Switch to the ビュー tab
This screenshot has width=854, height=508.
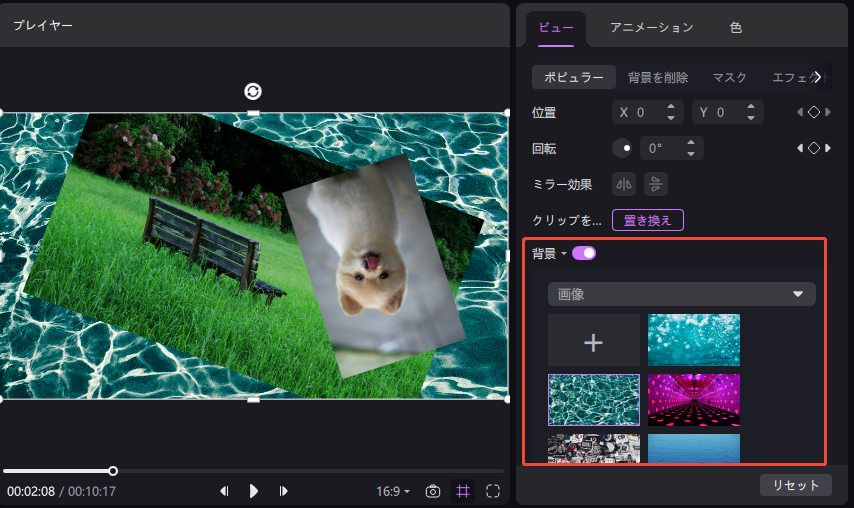click(556, 27)
